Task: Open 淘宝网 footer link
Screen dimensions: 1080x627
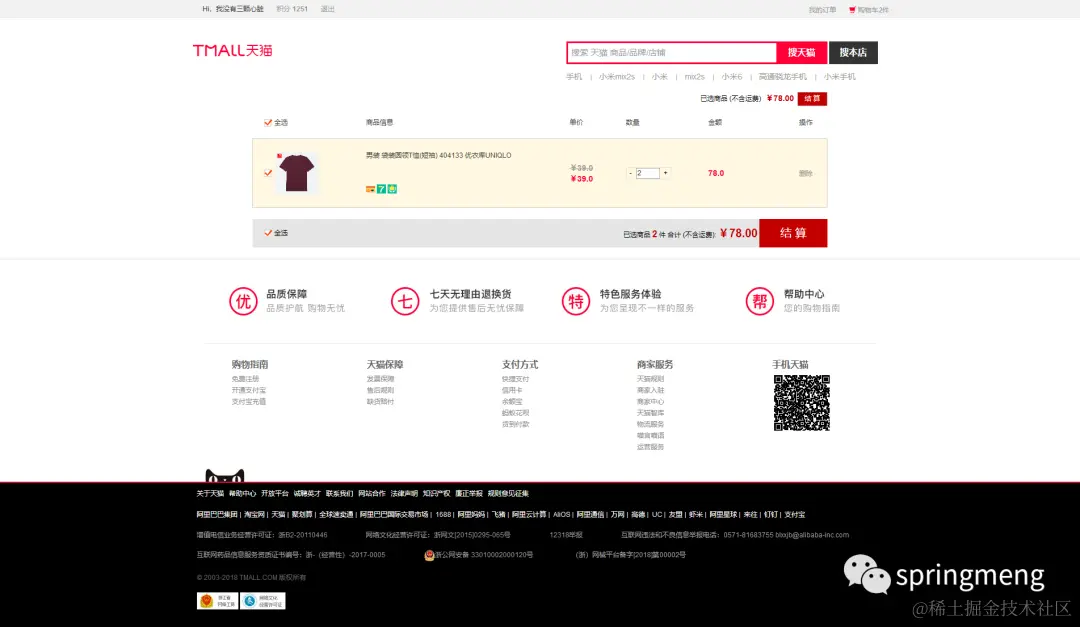Action: (x=254, y=515)
